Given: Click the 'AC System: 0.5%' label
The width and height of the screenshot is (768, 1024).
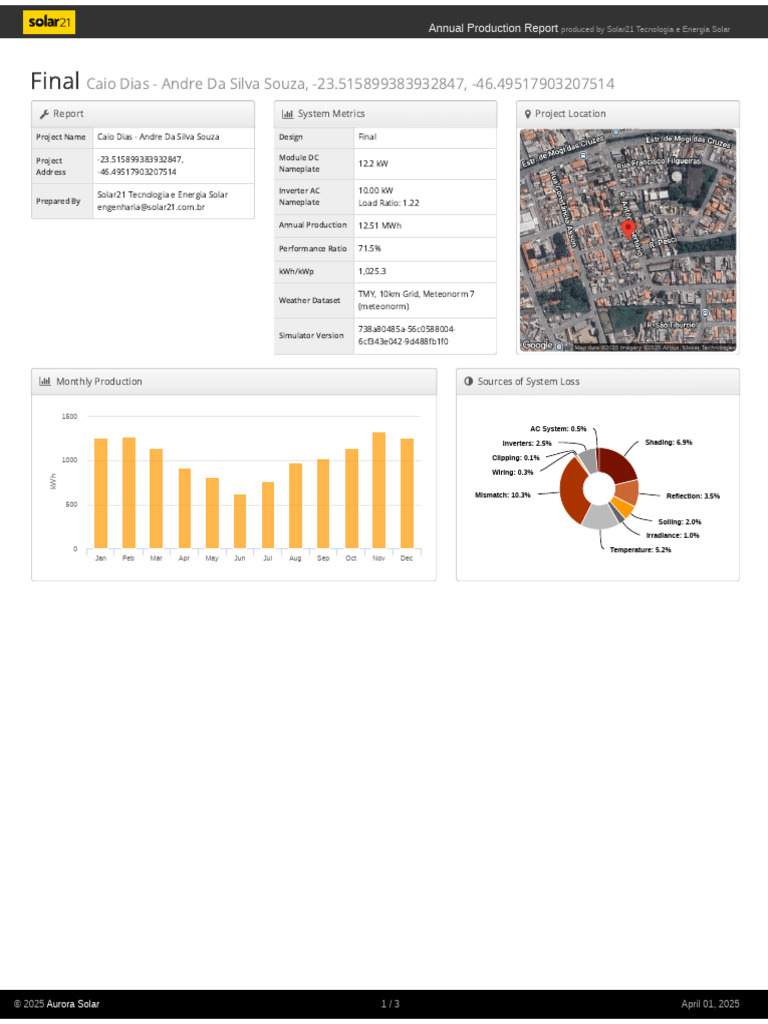Looking at the screenshot, I should tap(558, 429).
